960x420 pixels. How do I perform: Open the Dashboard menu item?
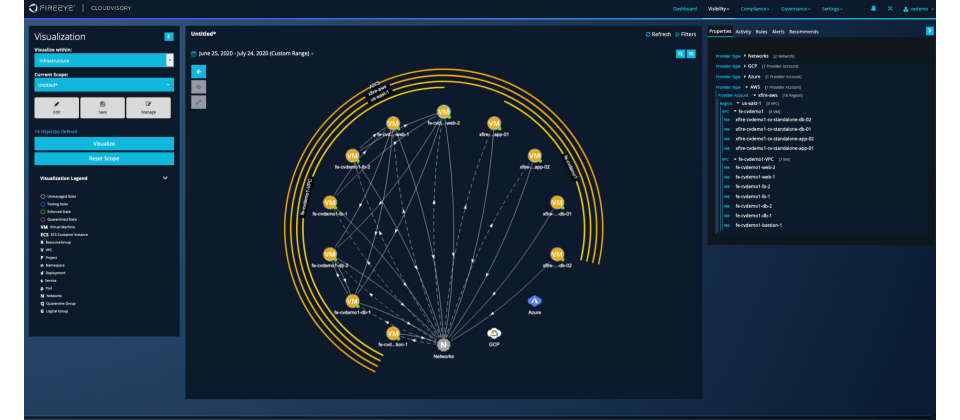(x=684, y=9)
